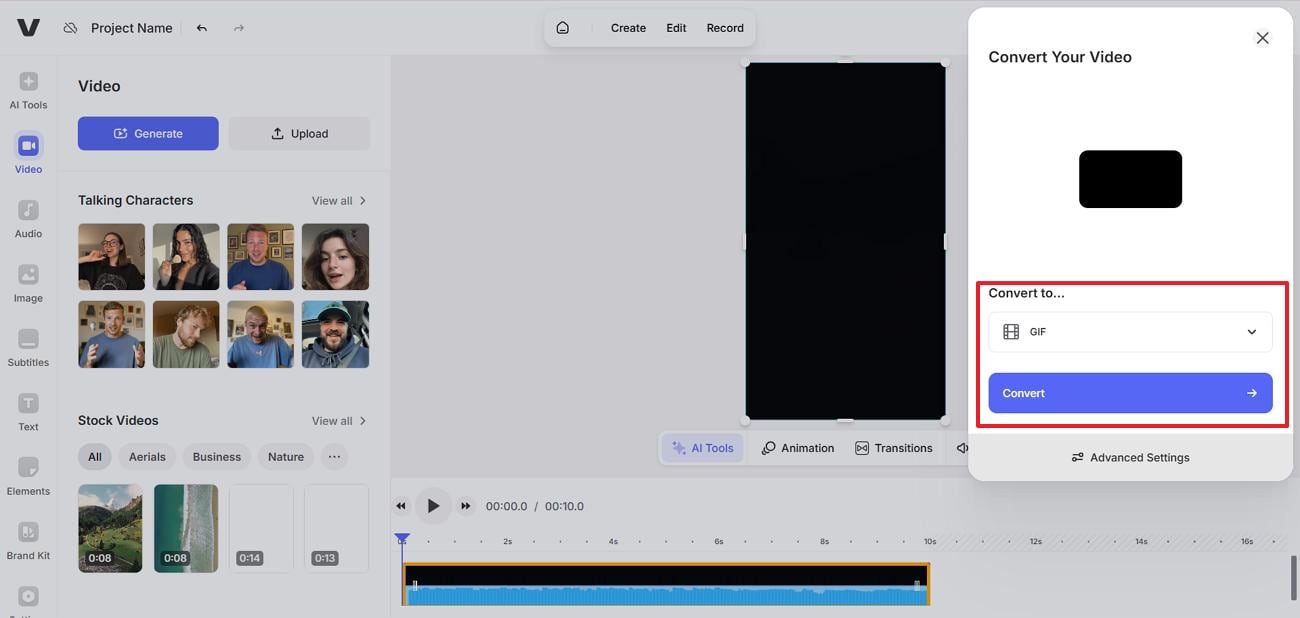Open View all Talking Characters
The height and width of the screenshot is (618, 1300).
coord(331,200)
